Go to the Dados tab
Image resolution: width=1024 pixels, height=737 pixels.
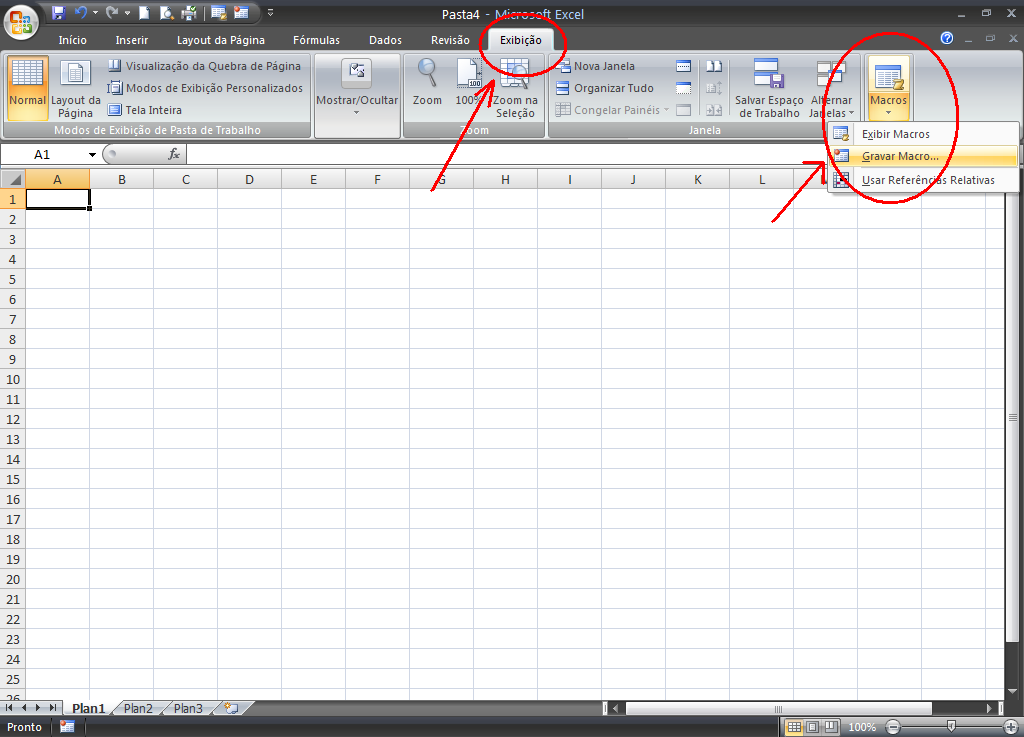point(385,40)
